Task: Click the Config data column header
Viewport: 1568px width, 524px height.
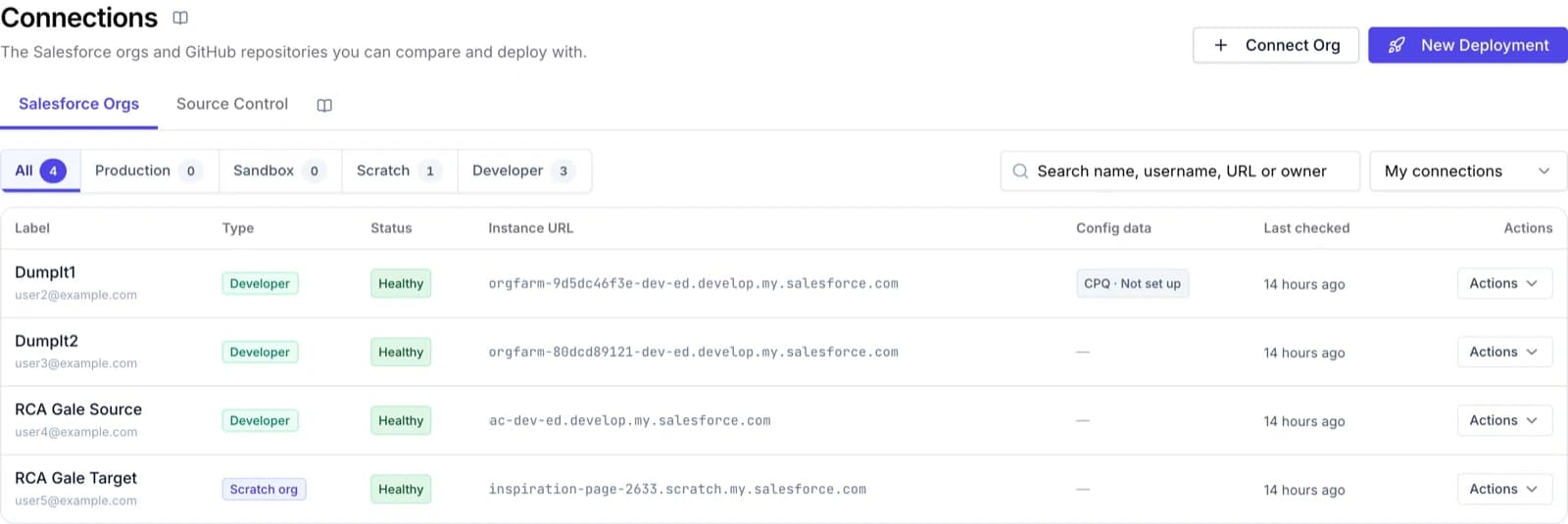Action: [x=1113, y=228]
